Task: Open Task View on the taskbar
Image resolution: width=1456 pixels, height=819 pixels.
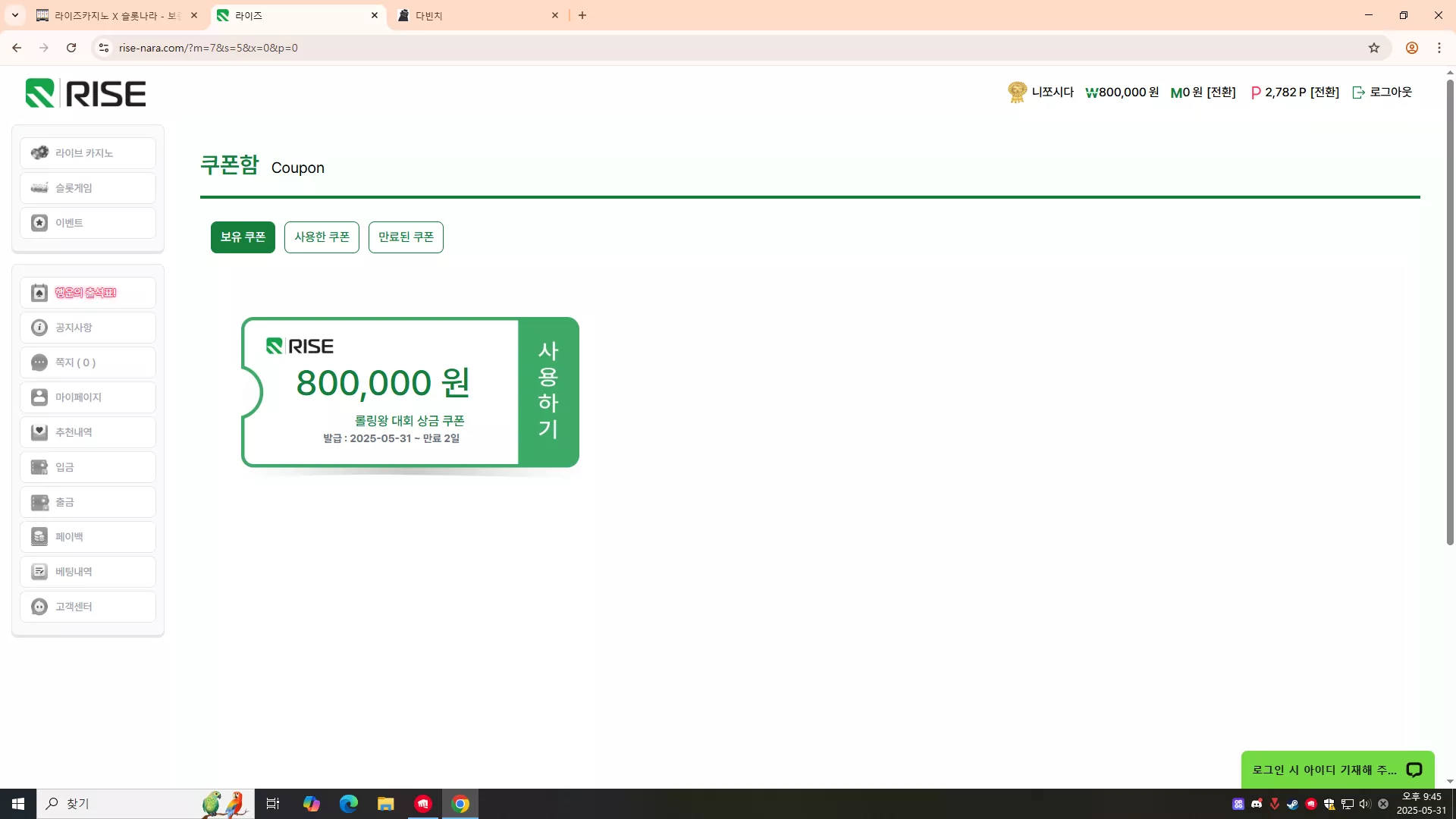Action: coord(273,804)
